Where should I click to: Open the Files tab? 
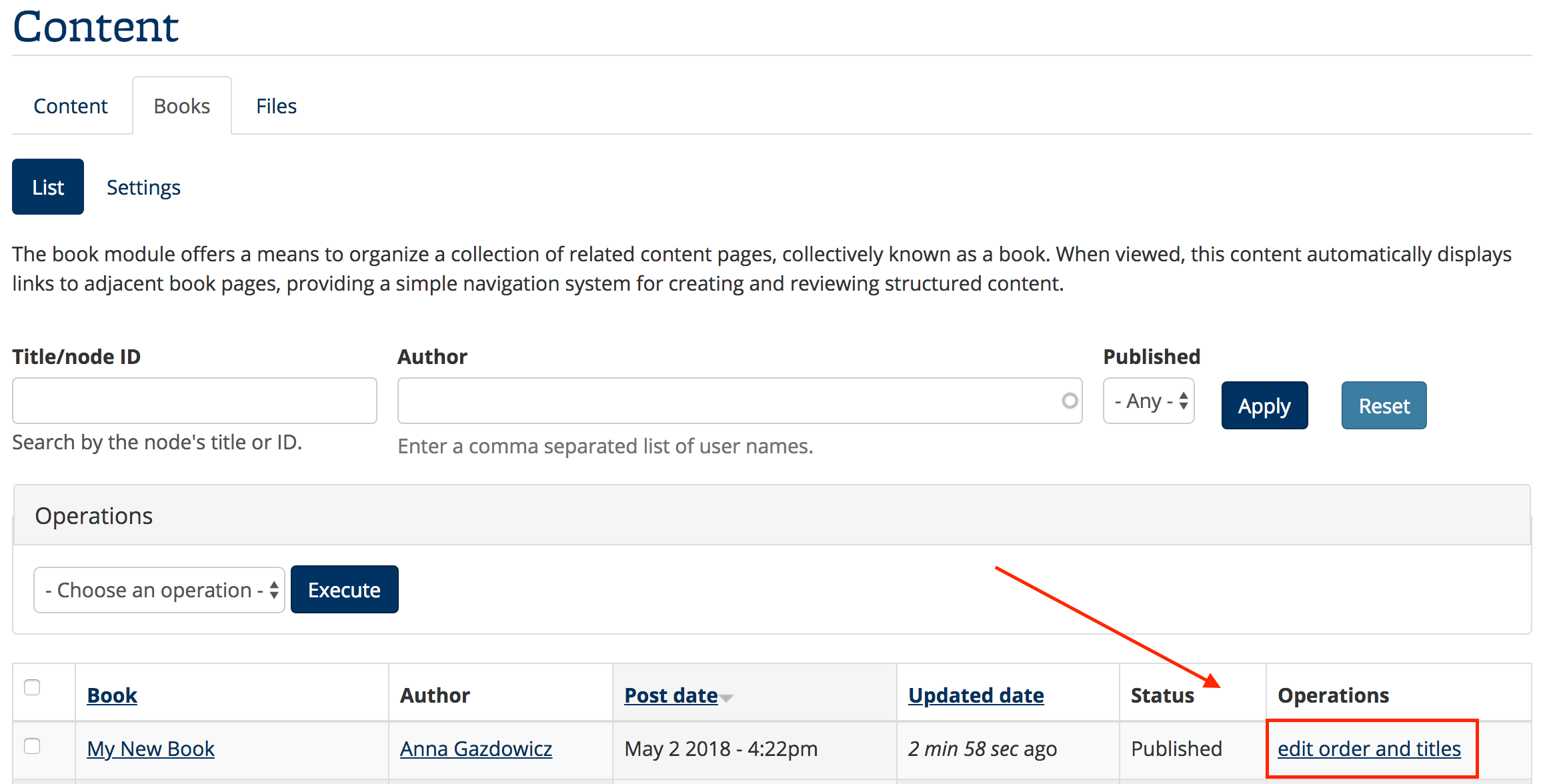(276, 106)
